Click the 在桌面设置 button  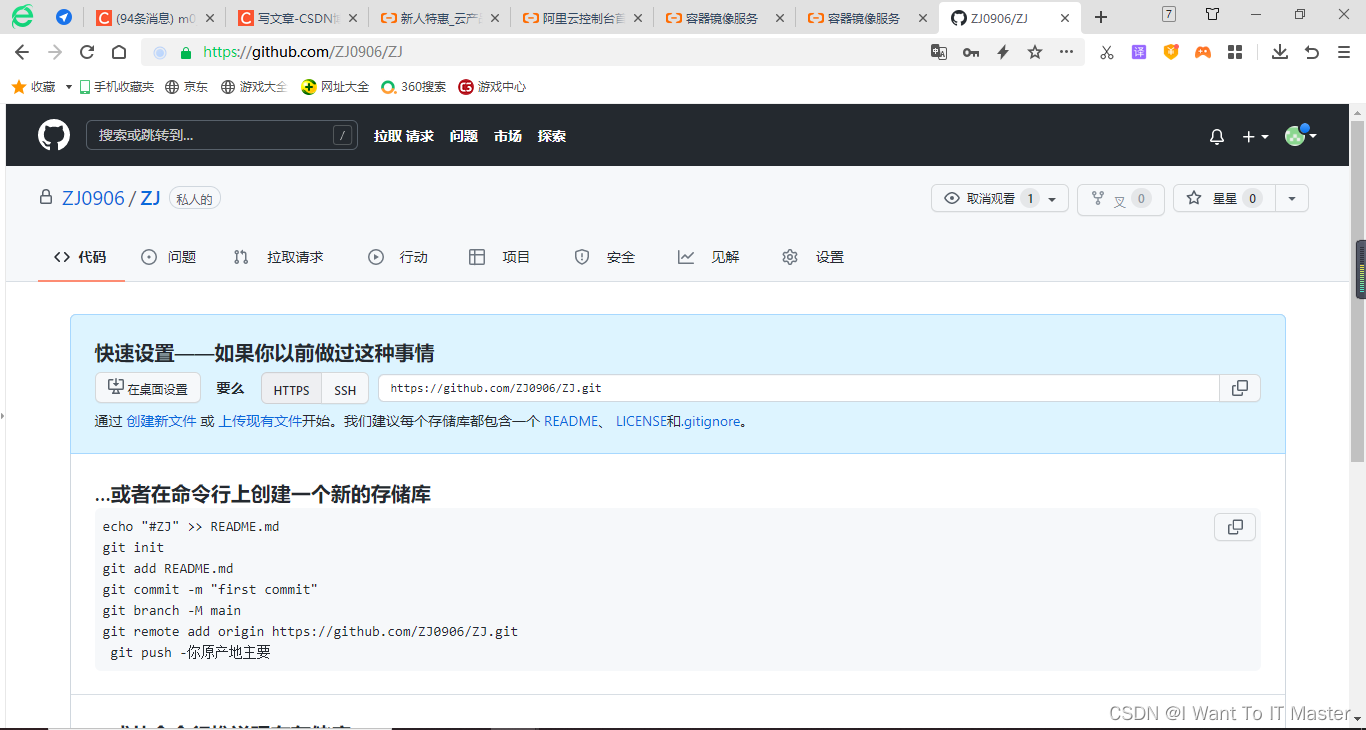[x=148, y=389]
